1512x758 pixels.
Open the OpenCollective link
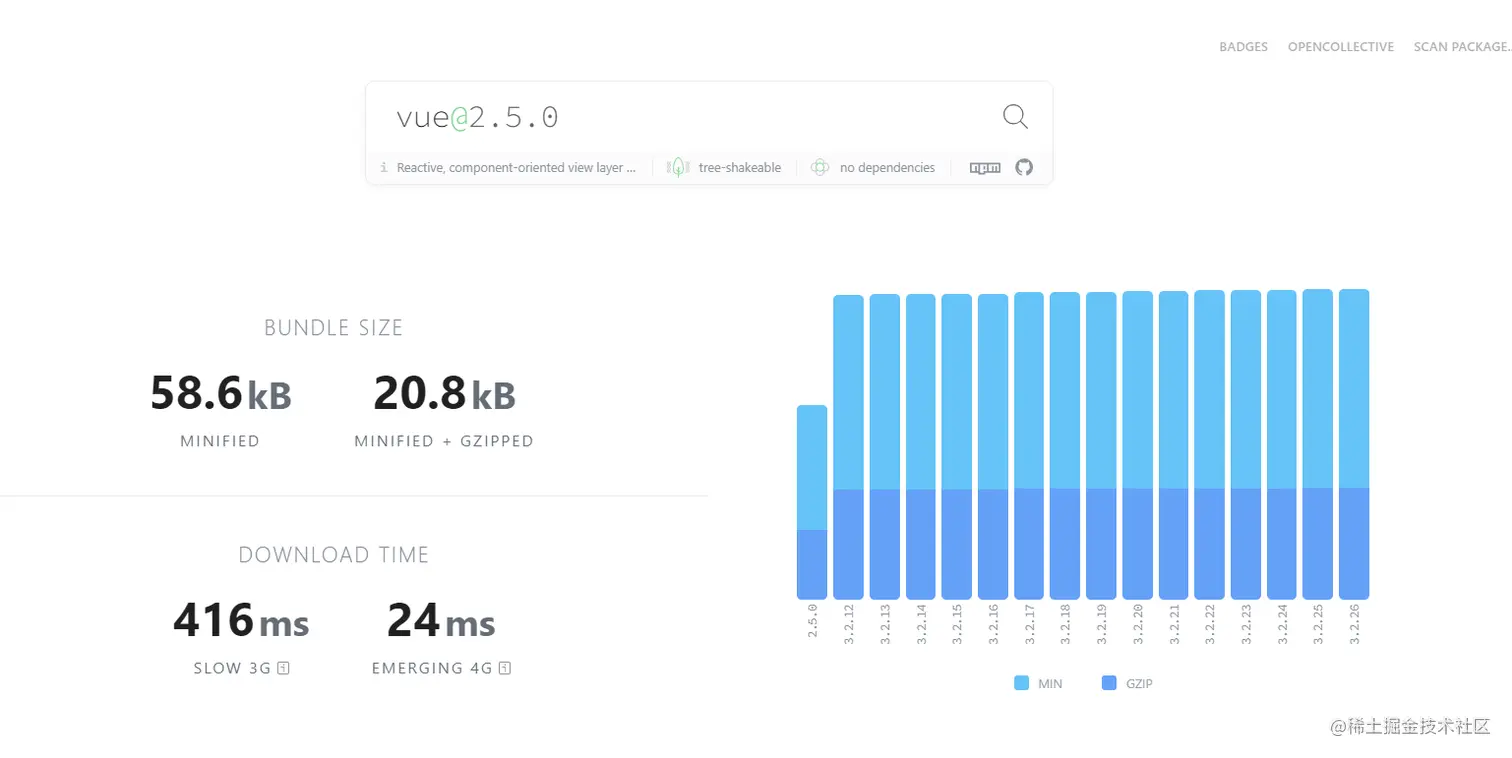[x=1340, y=47]
